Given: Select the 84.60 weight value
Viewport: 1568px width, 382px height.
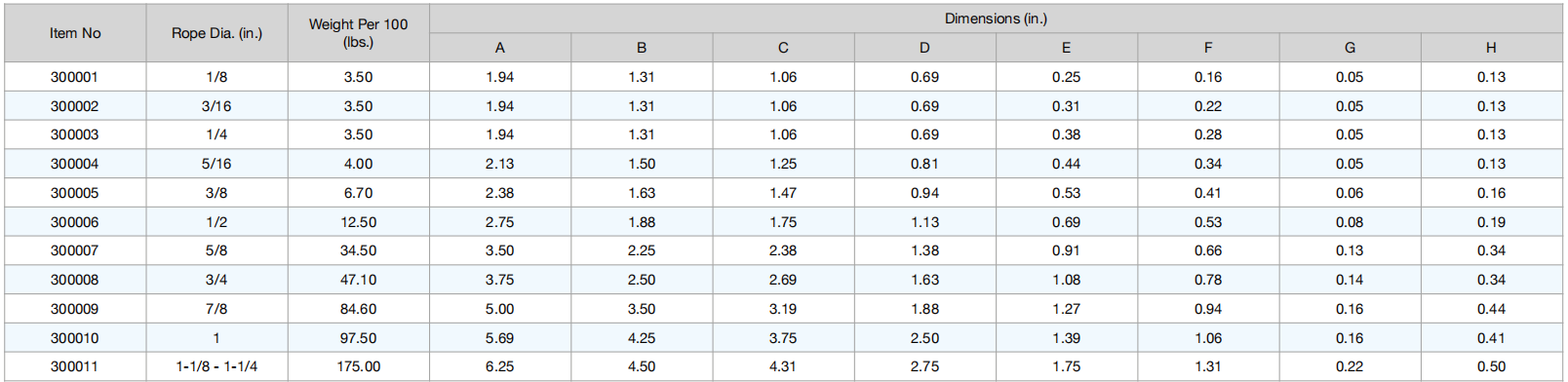Looking at the screenshot, I should pyautogui.click(x=358, y=309).
